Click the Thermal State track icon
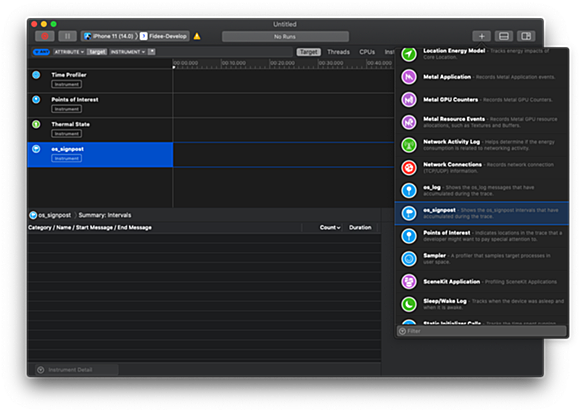This screenshot has height=412, width=586. tap(36, 124)
